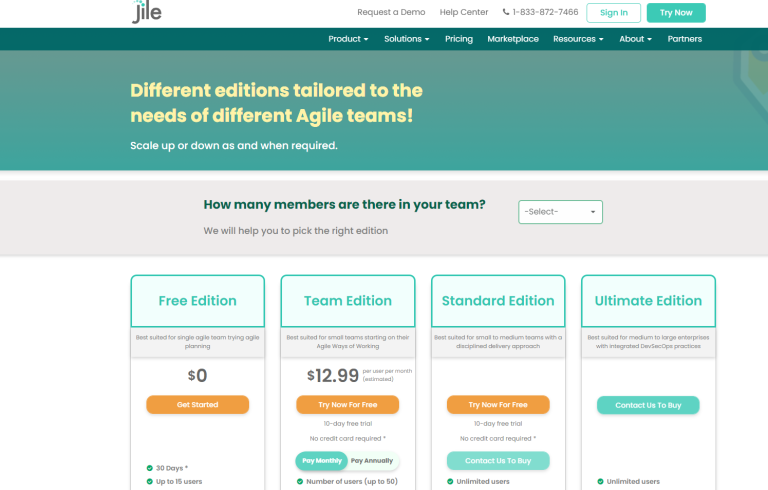The height and width of the screenshot is (490, 768).
Task: Open the Resources dropdown menu
Action: [x=578, y=39]
